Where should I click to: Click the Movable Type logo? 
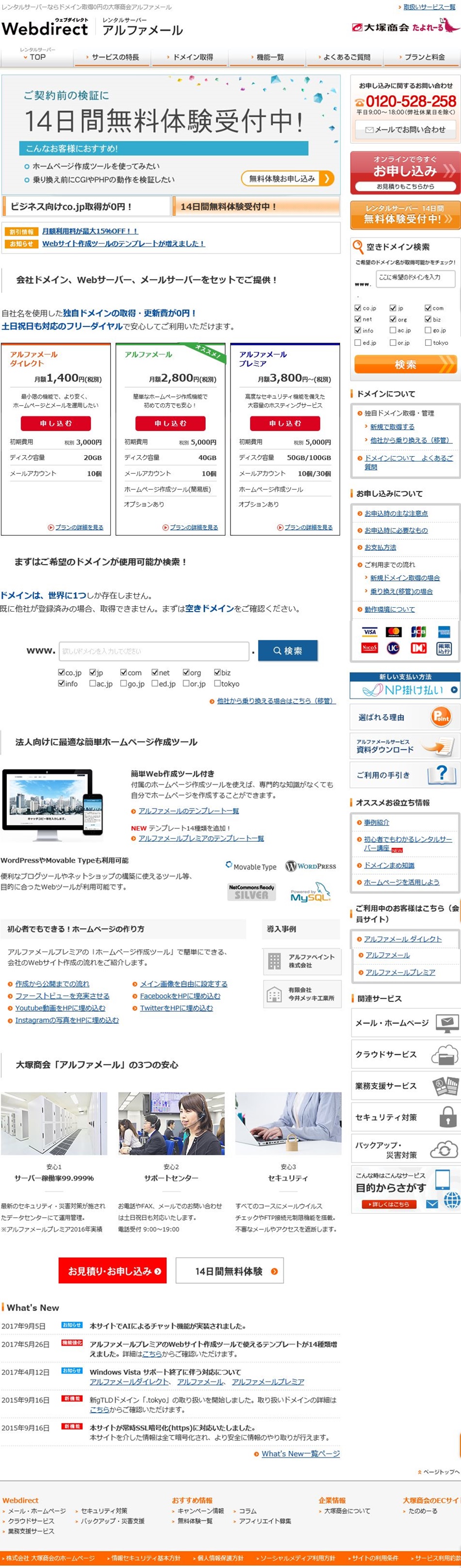click(x=250, y=866)
